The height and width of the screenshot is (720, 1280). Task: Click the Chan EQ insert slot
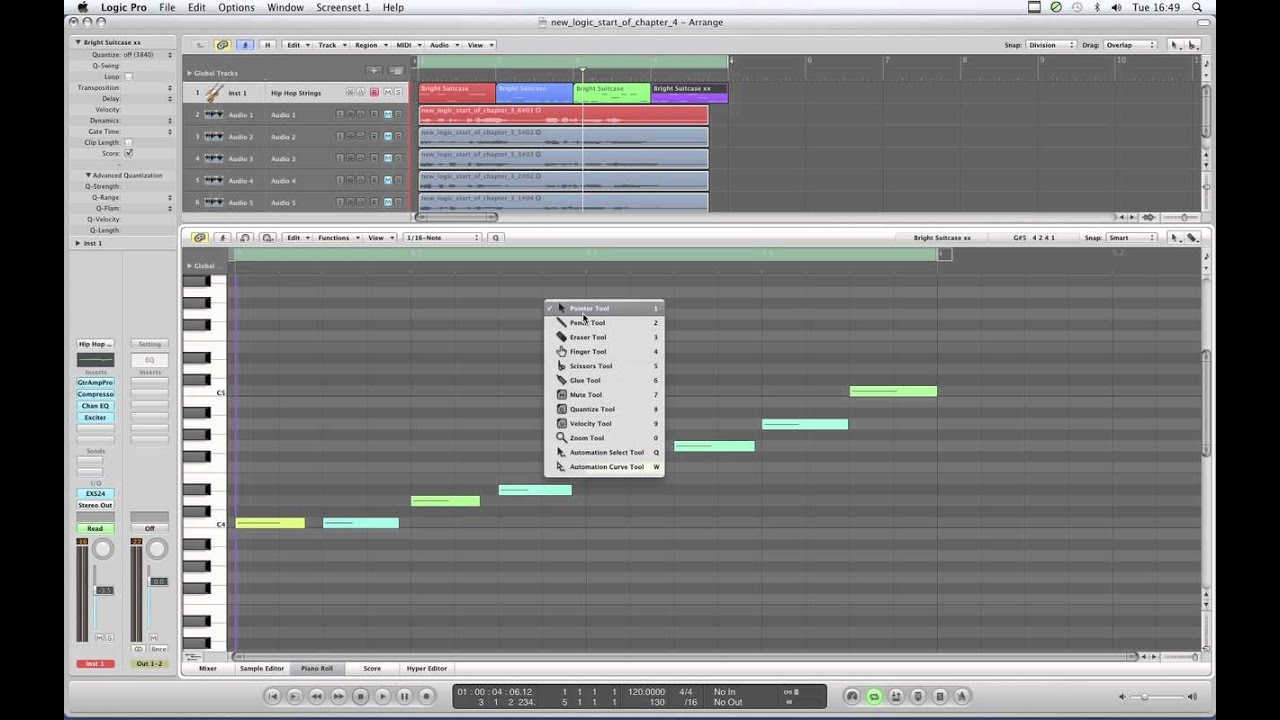(95, 406)
